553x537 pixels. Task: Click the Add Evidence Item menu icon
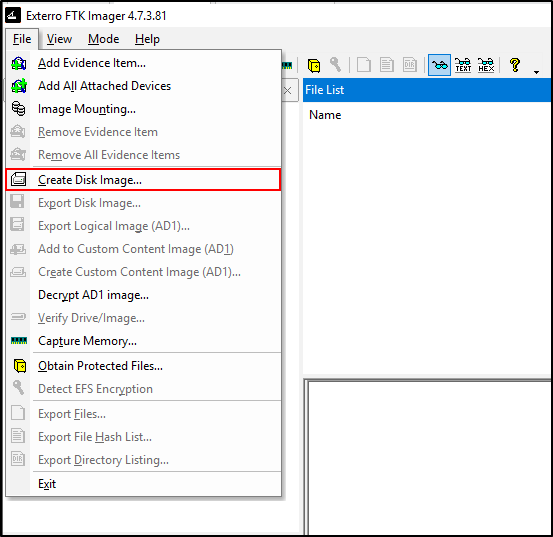pyautogui.click(x=18, y=63)
